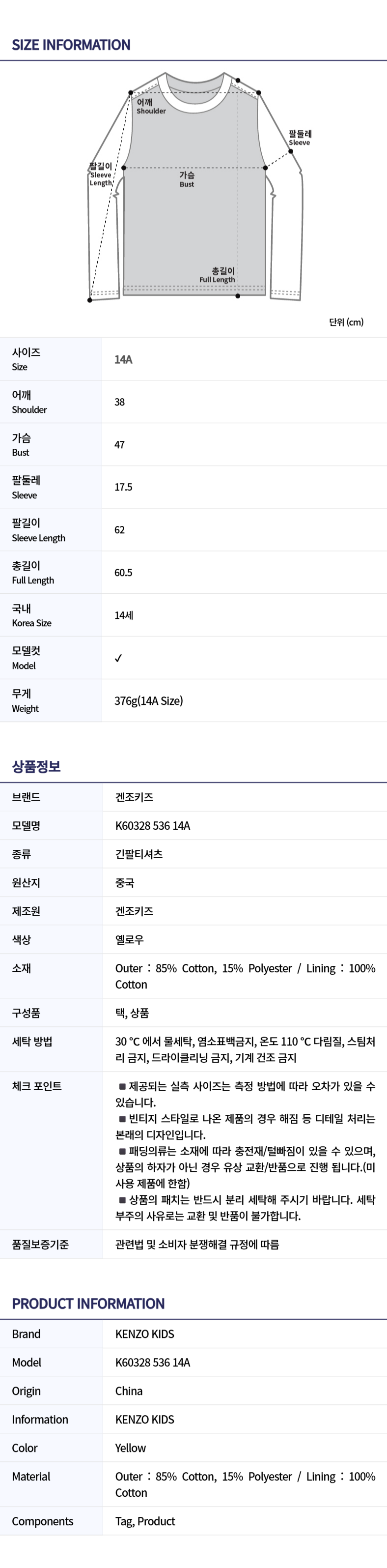Click the 14A size value
This screenshot has width=387, height=1568.
[x=124, y=360]
